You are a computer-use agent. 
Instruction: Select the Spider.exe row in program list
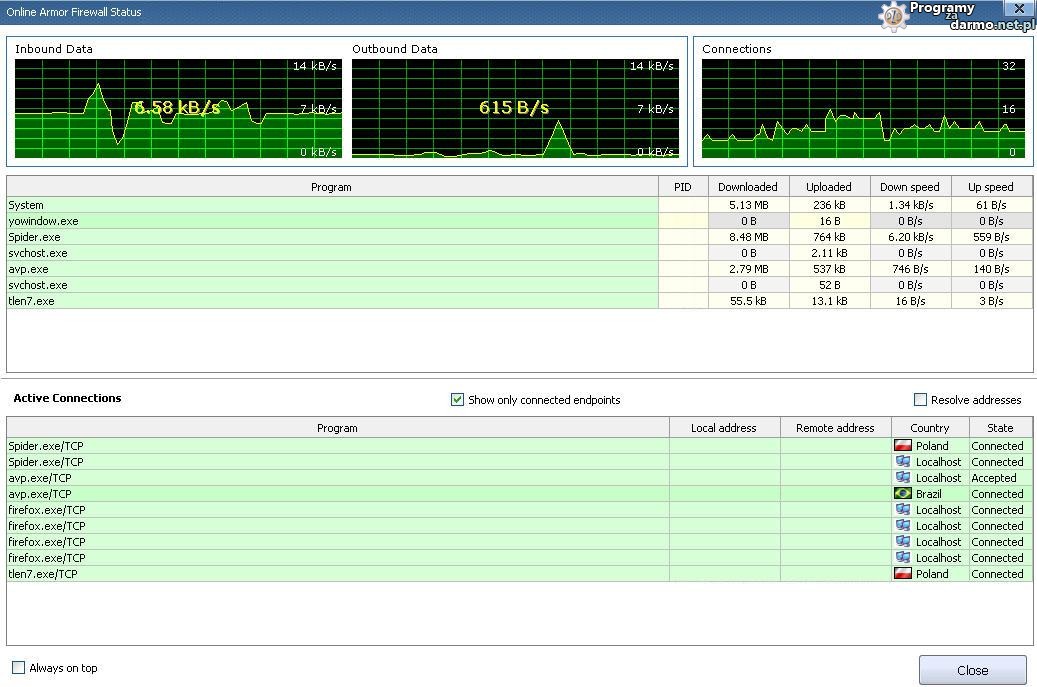tap(330, 237)
